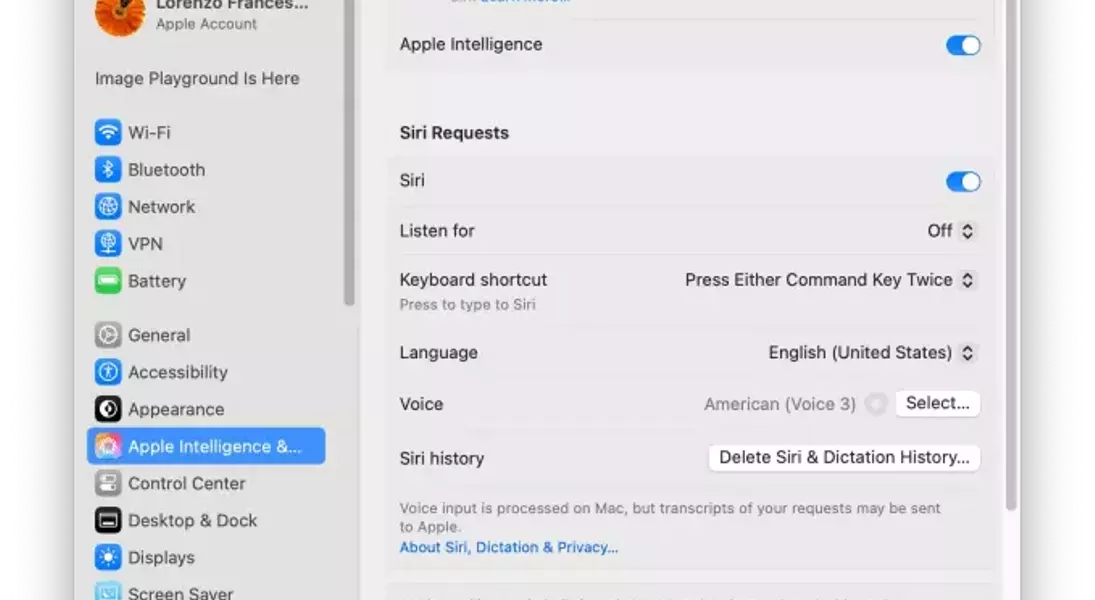Screen dimensions: 1095x600
Task: Select Screen Saver label in the sidebar
Action: (x=180, y=592)
